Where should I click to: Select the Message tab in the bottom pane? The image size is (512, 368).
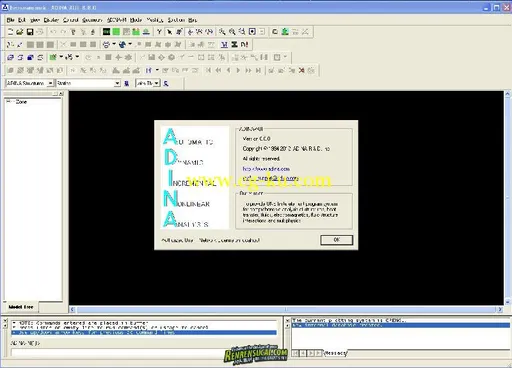(x=336, y=353)
